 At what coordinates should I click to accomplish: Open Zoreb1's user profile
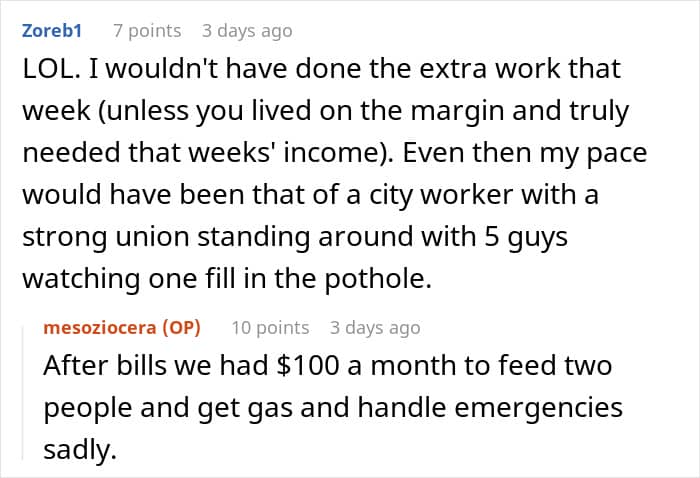pos(52,31)
